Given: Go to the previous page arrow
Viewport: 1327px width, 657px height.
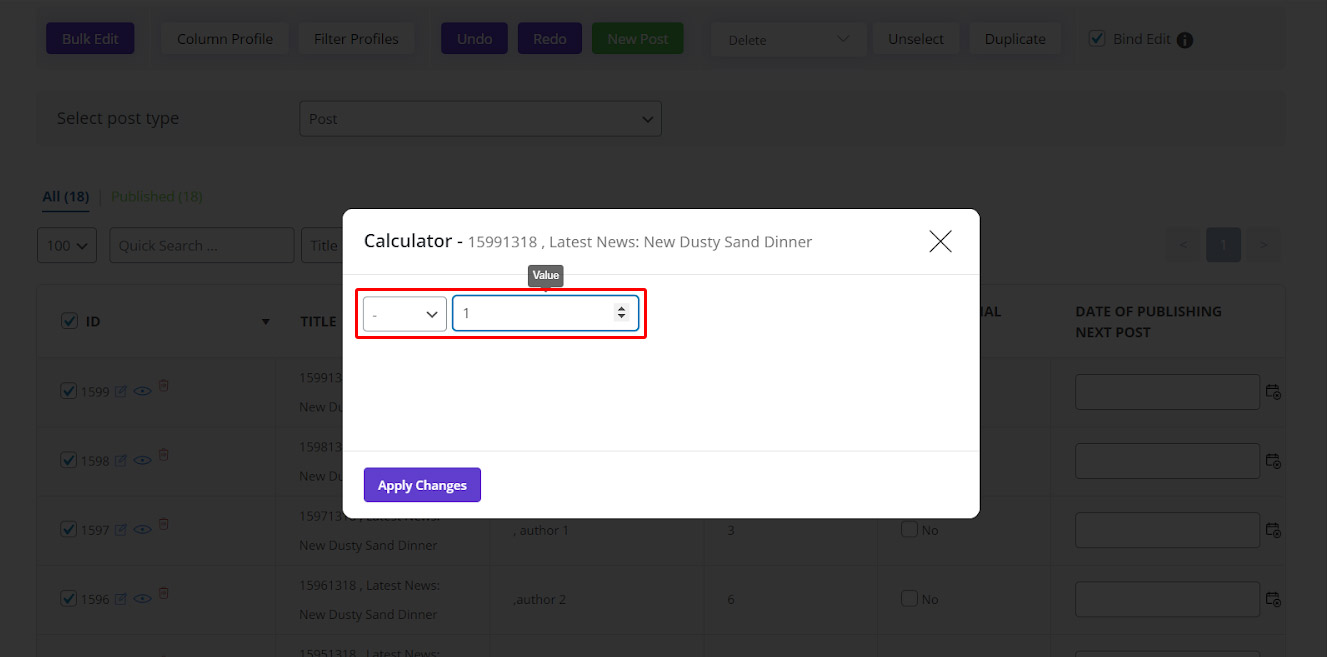Looking at the screenshot, I should pos(1184,245).
